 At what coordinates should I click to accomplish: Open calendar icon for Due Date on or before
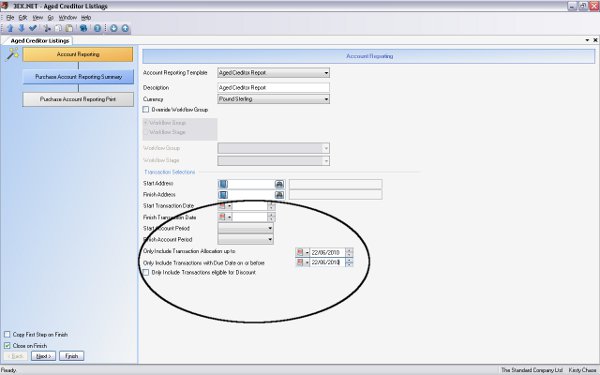(300, 262)
